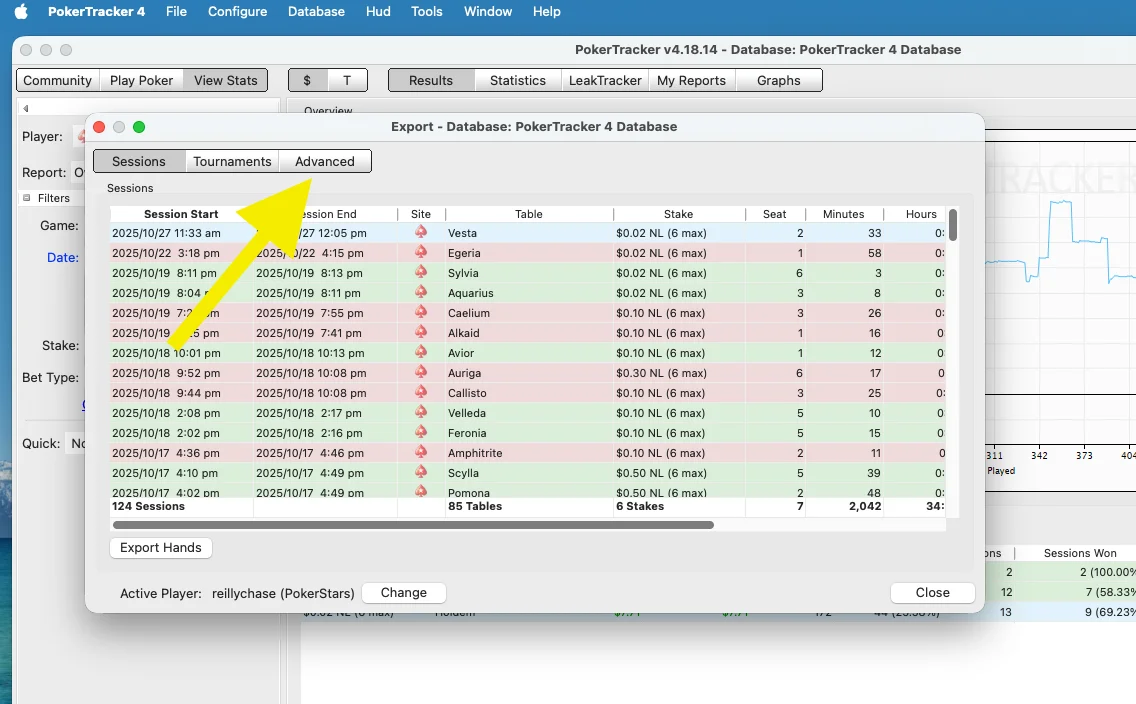Switch to tournament mode with T toggle

tap(347, 80)
